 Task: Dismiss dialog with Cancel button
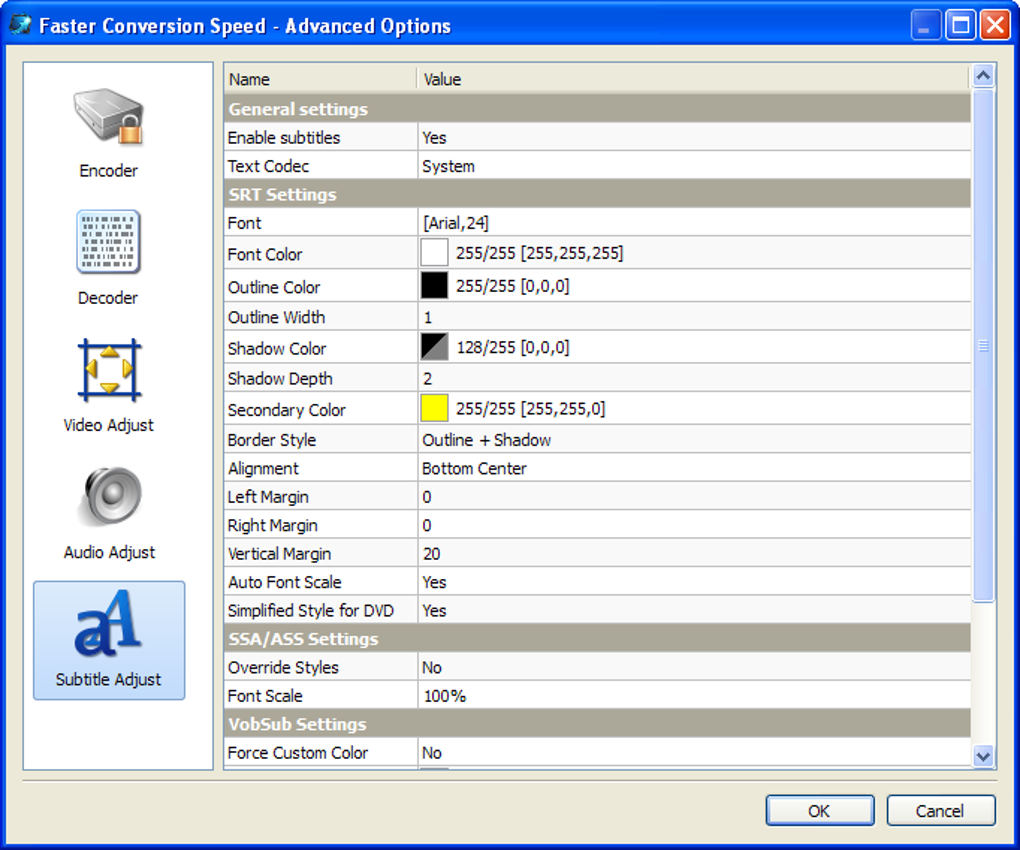pyautogui.click(x=940, y=810)
